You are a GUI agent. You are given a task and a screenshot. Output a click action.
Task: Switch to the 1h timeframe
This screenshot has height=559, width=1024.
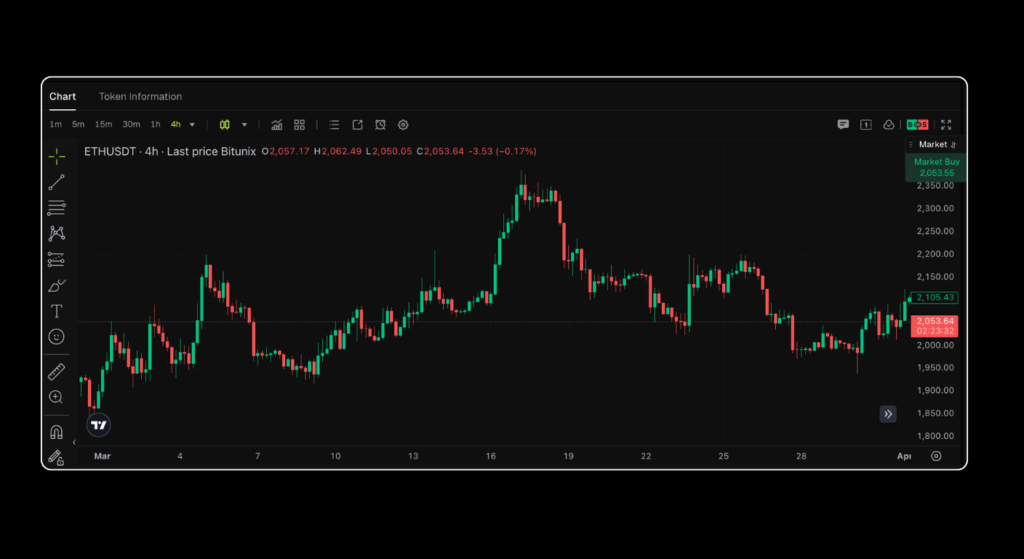155,124
